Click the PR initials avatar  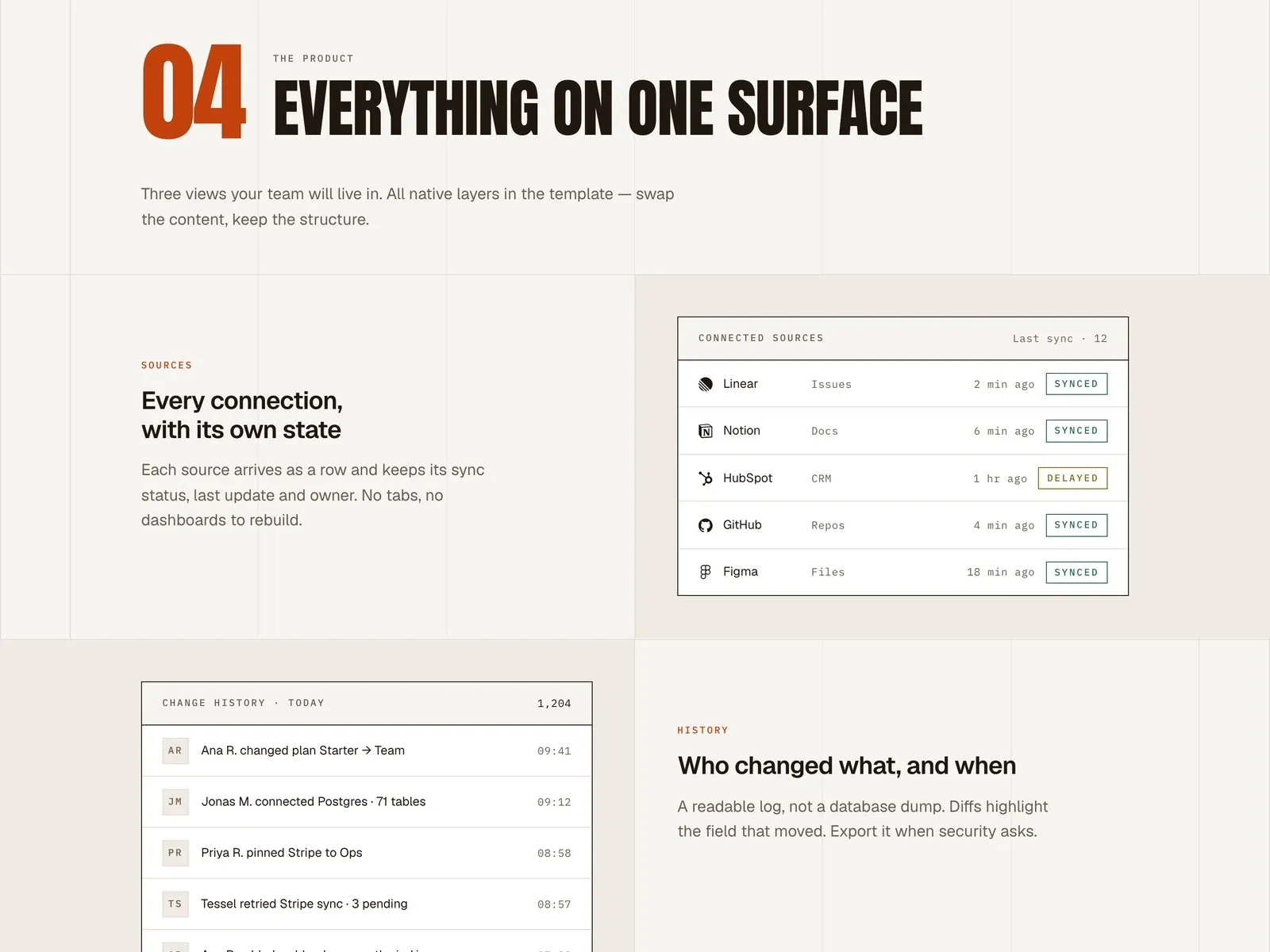175,853
